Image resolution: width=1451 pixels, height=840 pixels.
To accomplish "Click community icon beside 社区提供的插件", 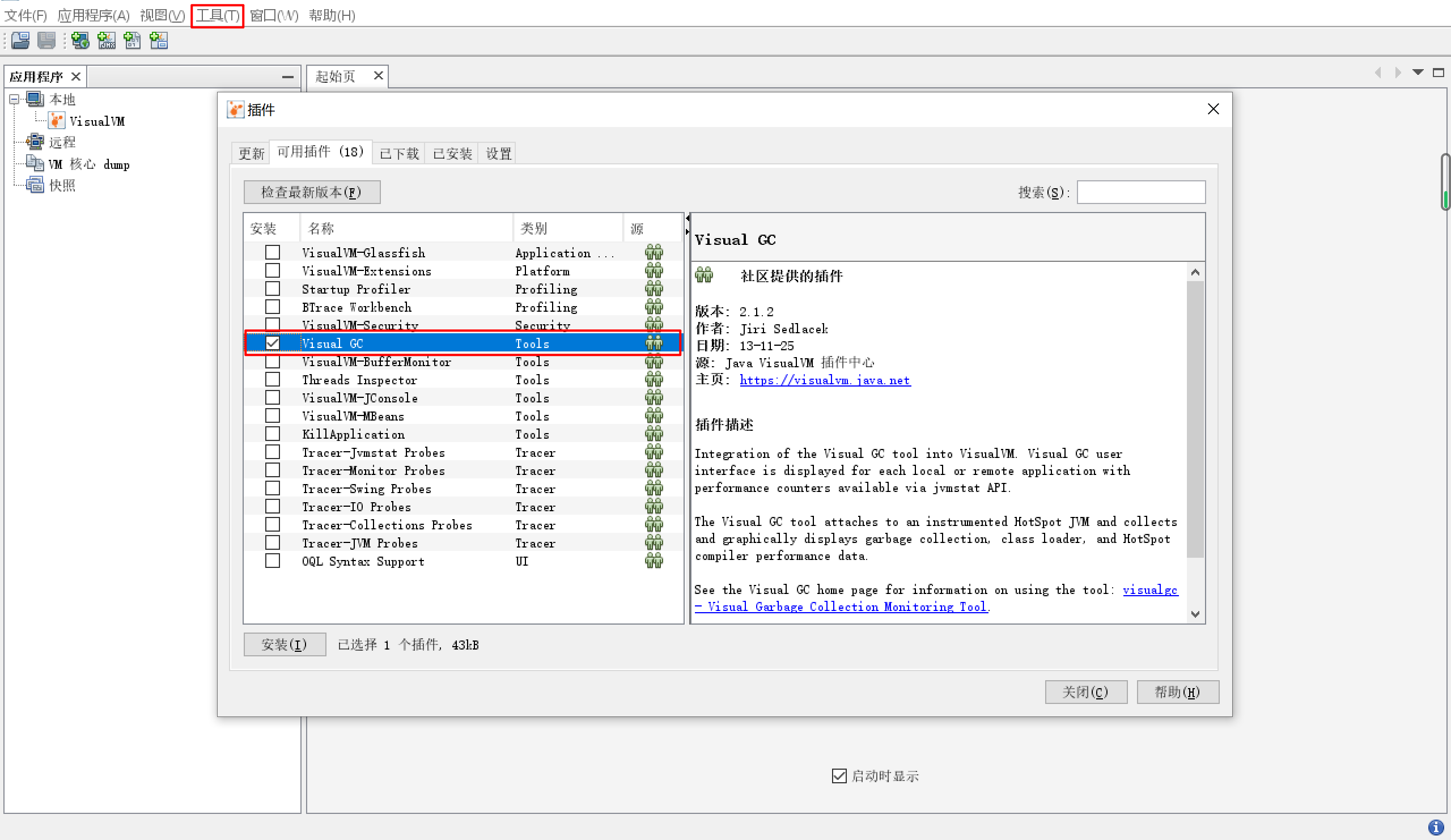I will point(703,275).
